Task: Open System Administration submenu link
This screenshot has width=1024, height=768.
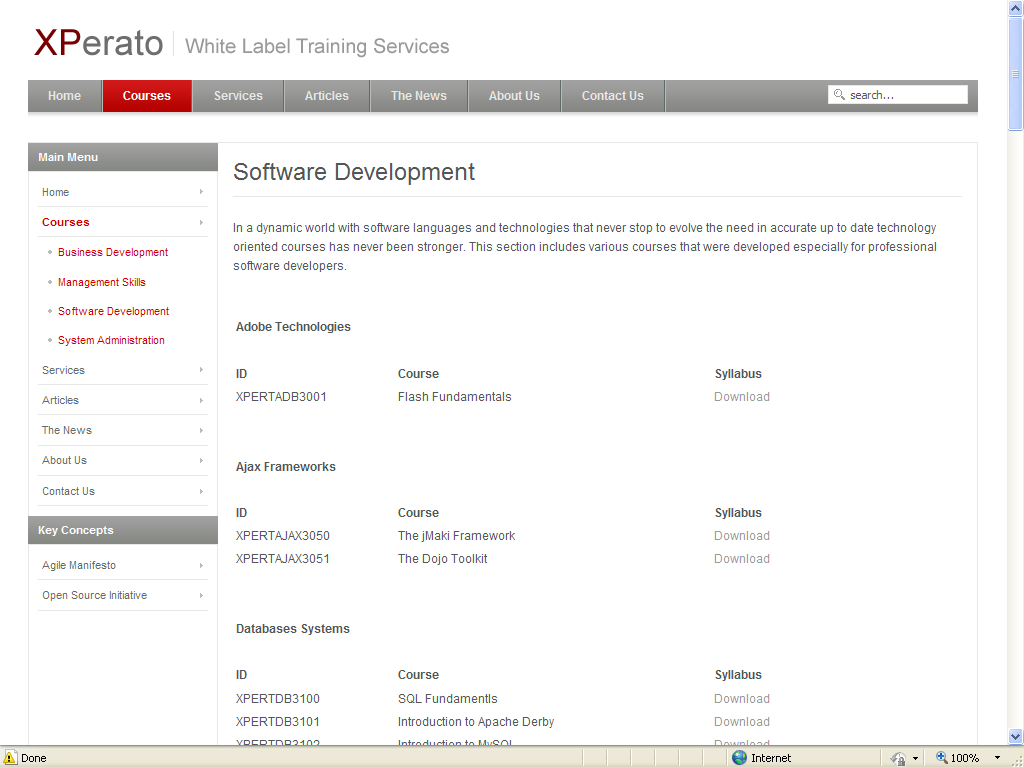Action: click(111, 340)
